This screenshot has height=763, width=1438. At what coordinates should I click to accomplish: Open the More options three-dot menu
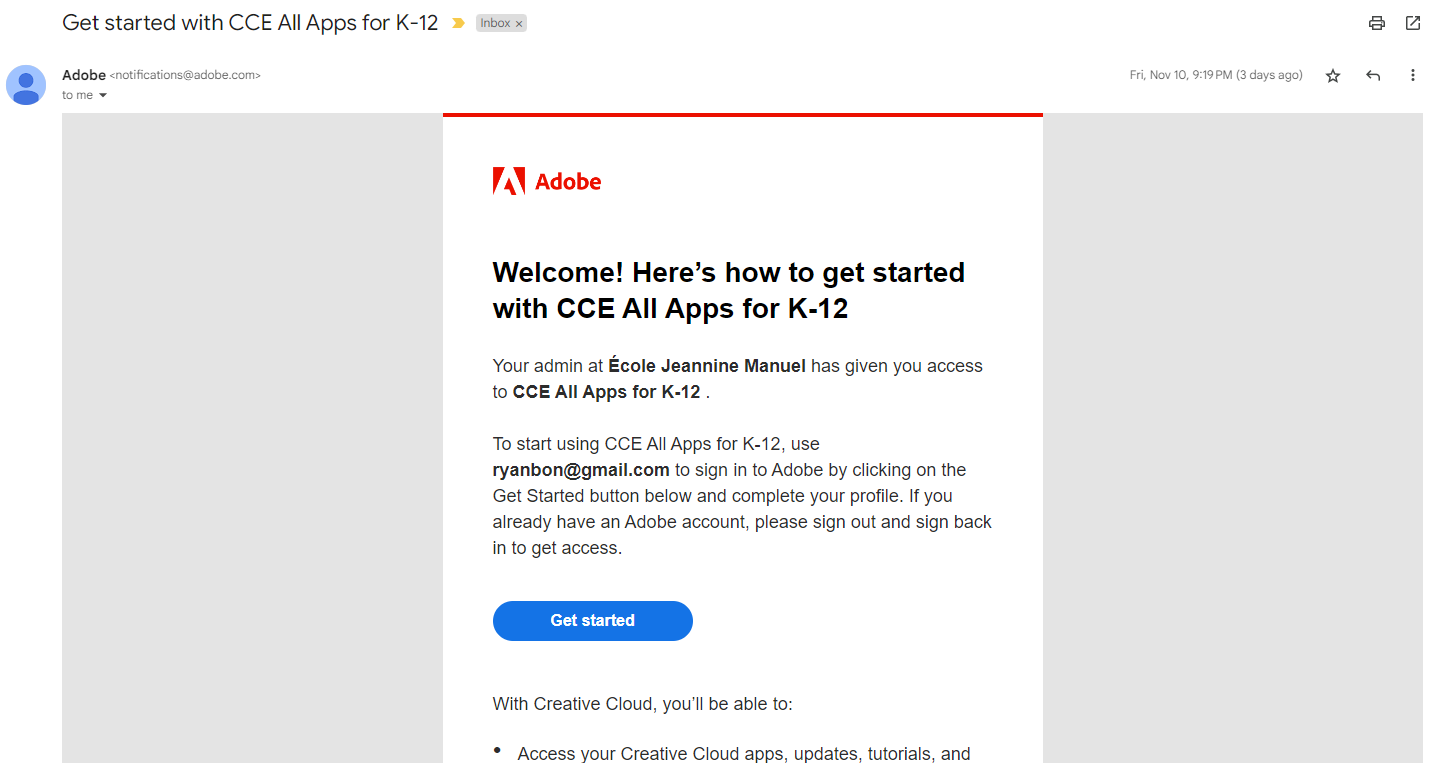(1413, 76)
